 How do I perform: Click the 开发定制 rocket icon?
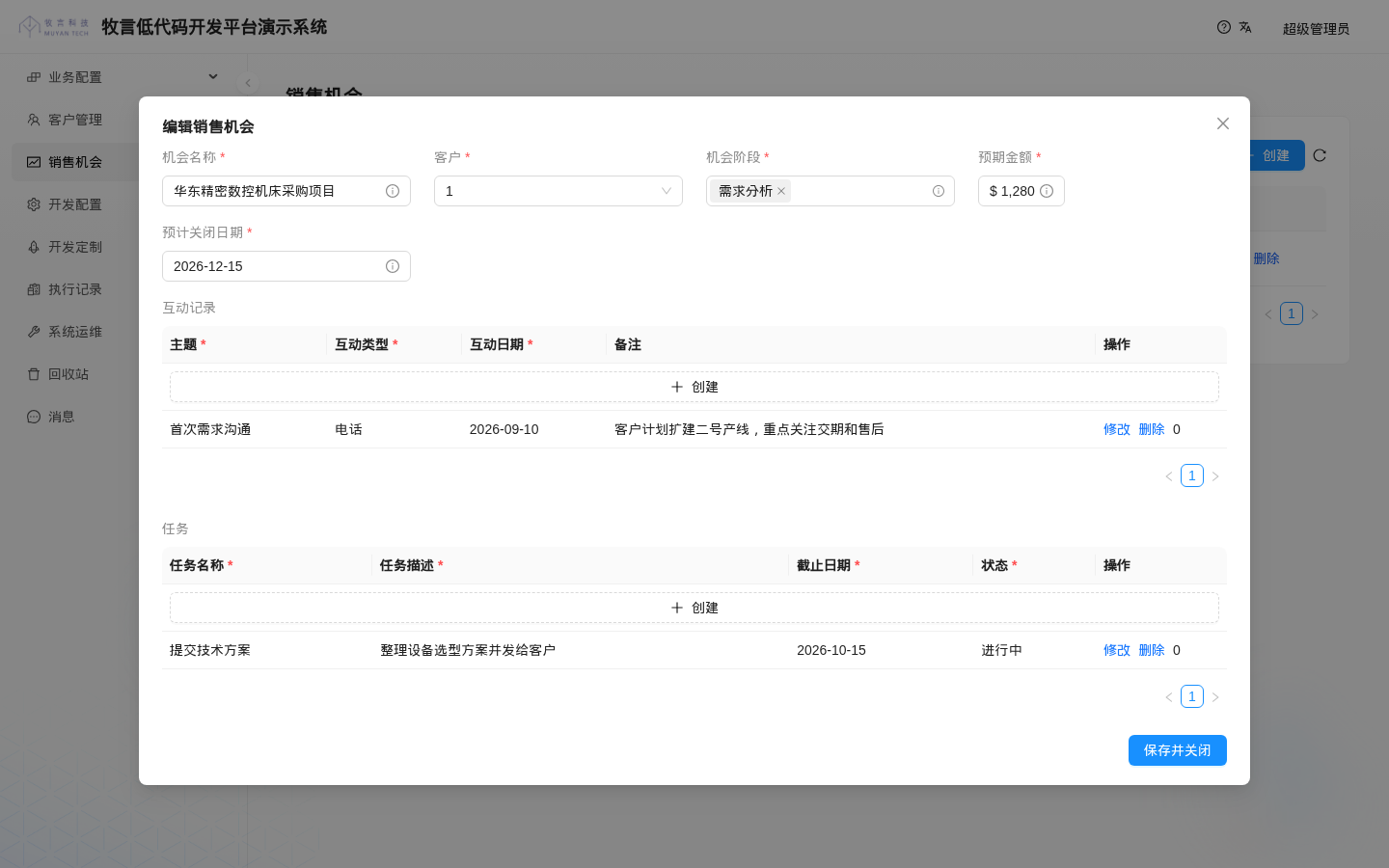tap(34, 247)
